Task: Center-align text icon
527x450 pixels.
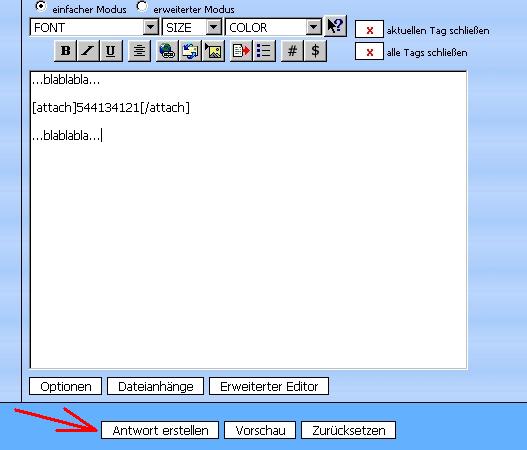Action: (x=139, y=51)
